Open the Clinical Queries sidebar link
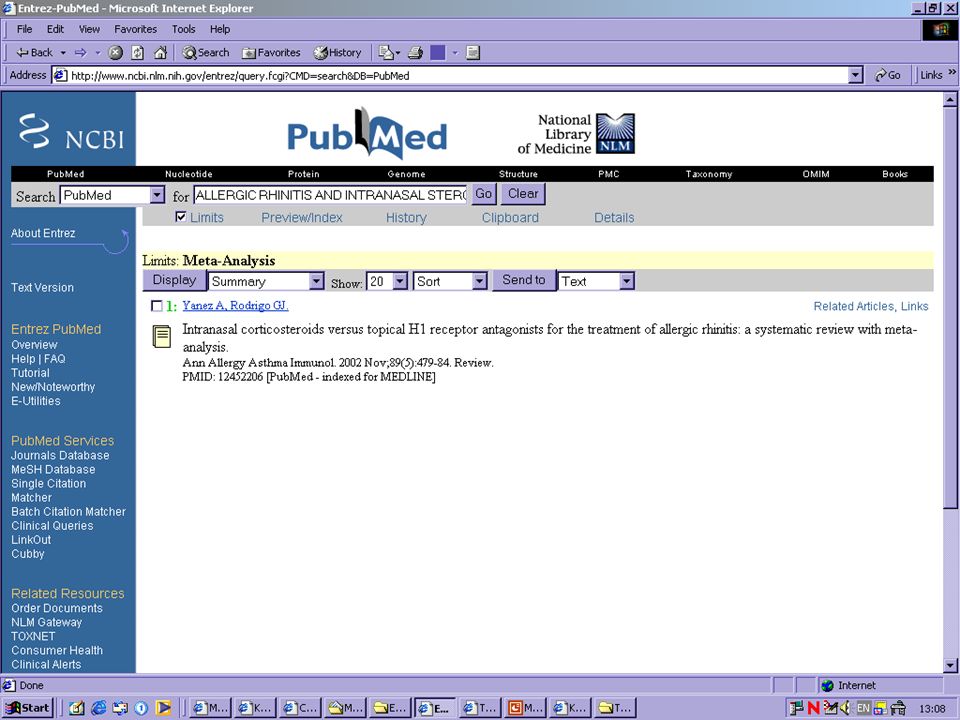The image size is (960, 720). 52,526
